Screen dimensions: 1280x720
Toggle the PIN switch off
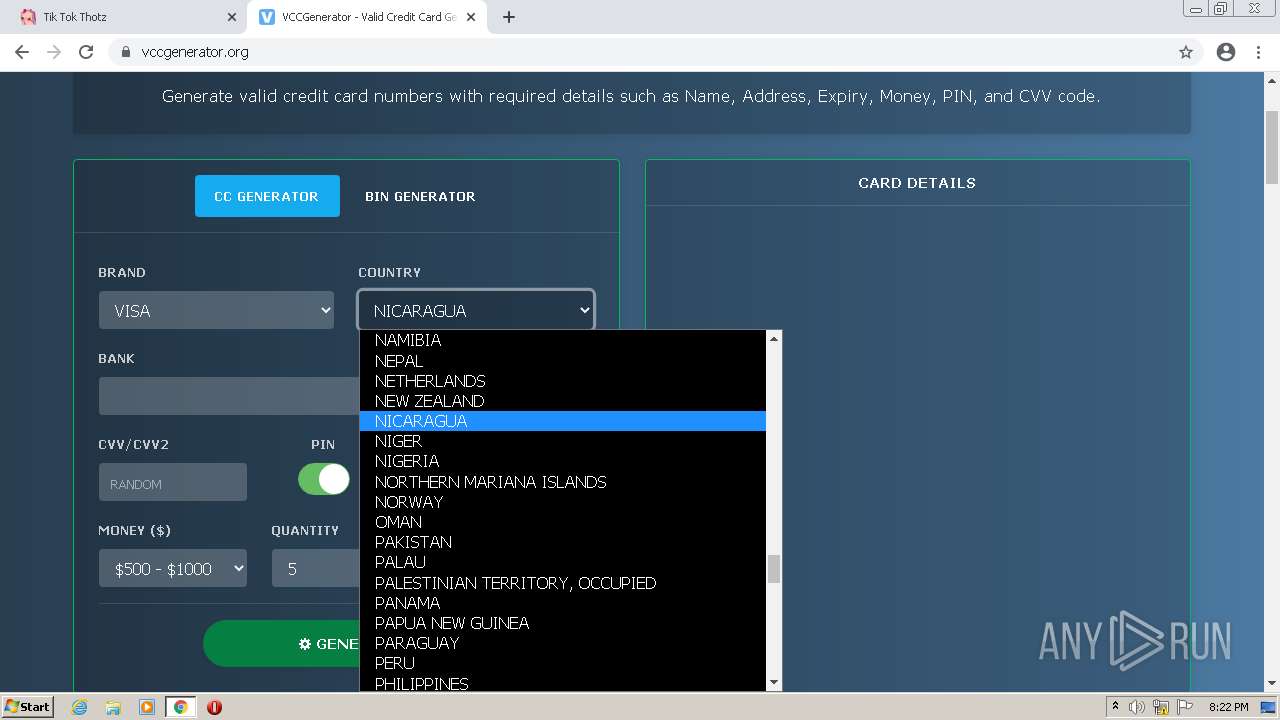(x=324, y=479)
